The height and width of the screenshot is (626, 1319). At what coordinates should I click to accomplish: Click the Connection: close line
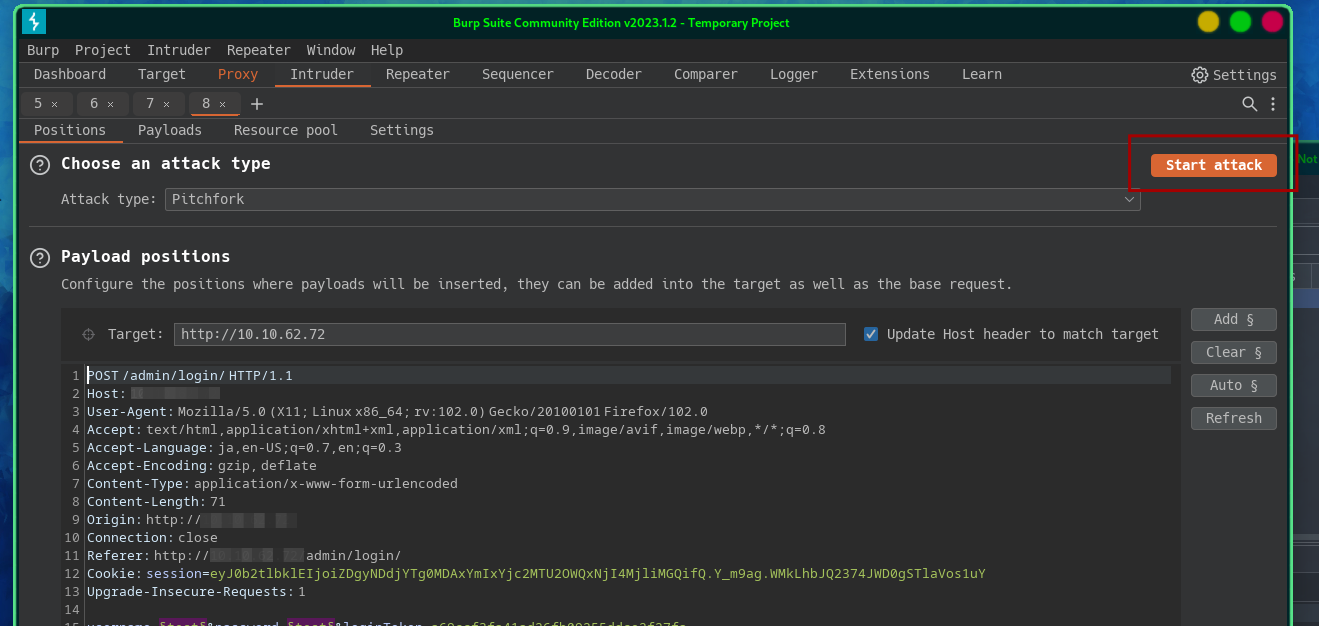152,538
